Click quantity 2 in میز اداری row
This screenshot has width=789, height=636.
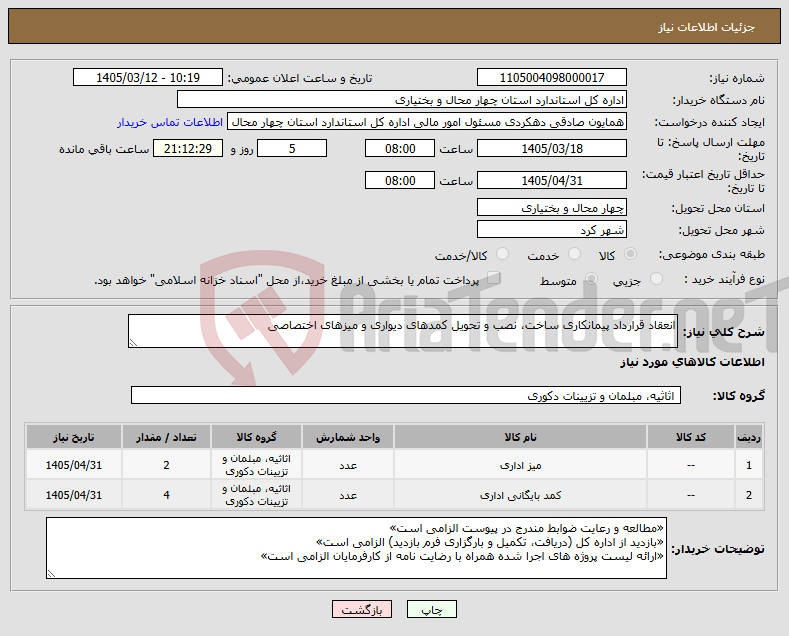tap(167, 465)
